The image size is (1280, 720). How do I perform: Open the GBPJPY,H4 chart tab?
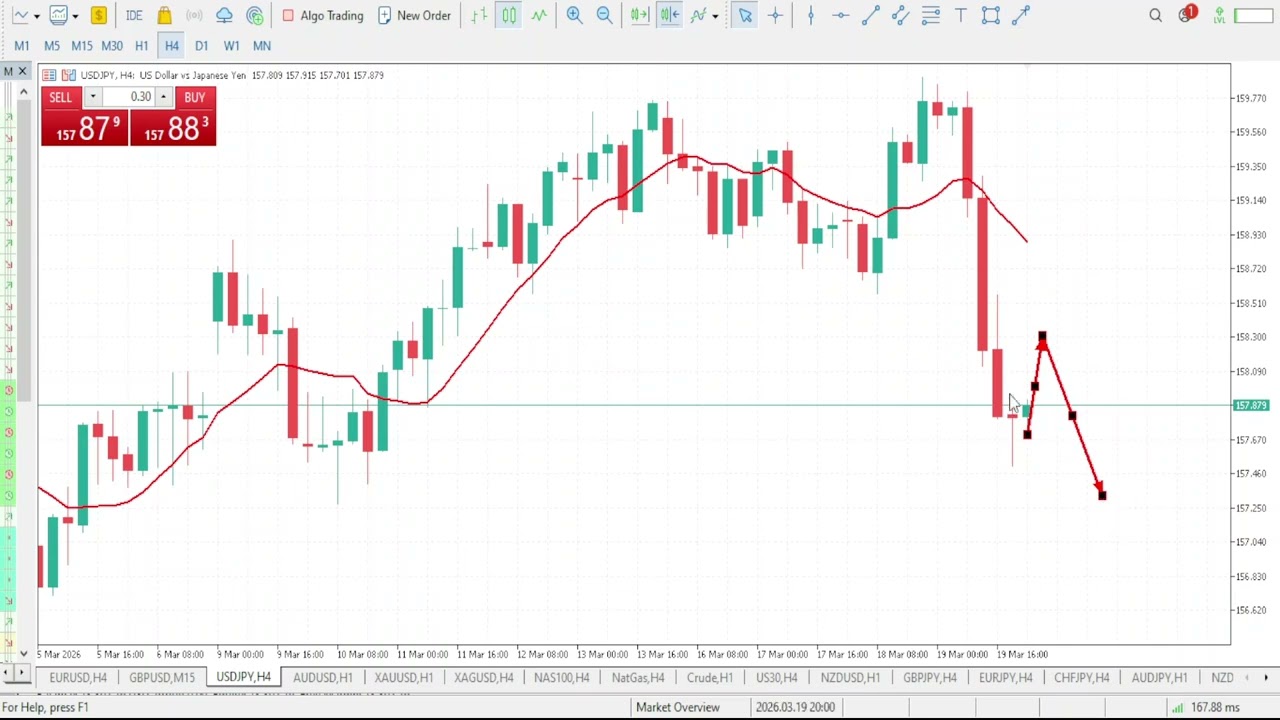coord(930,678)
